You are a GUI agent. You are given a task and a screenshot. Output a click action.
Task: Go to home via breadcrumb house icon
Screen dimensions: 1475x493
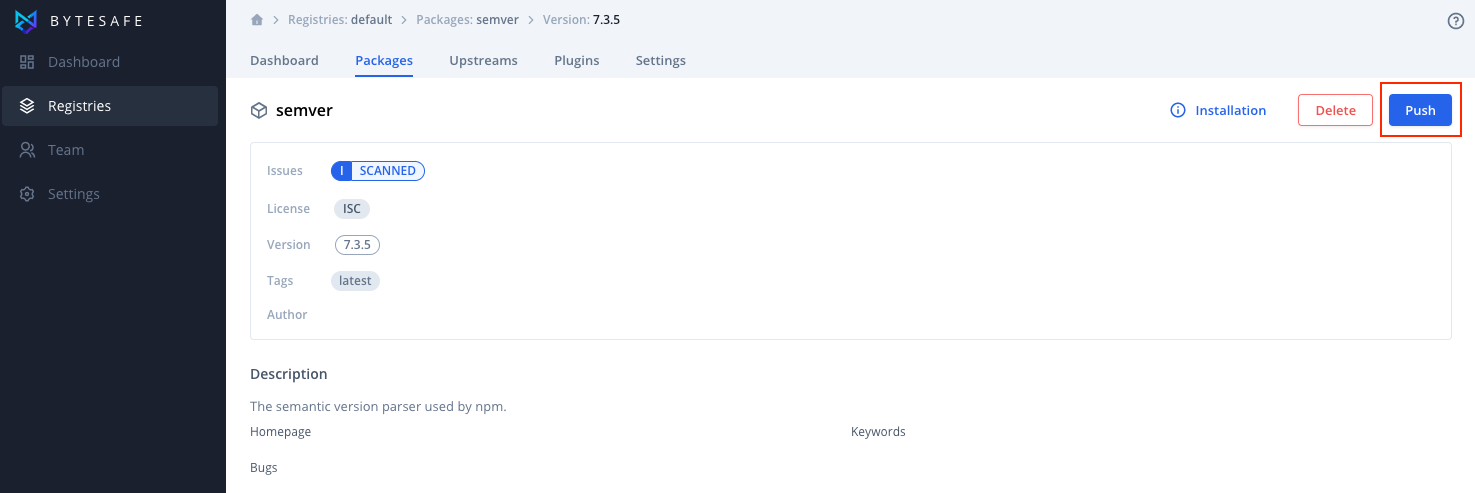coord(257,20)
